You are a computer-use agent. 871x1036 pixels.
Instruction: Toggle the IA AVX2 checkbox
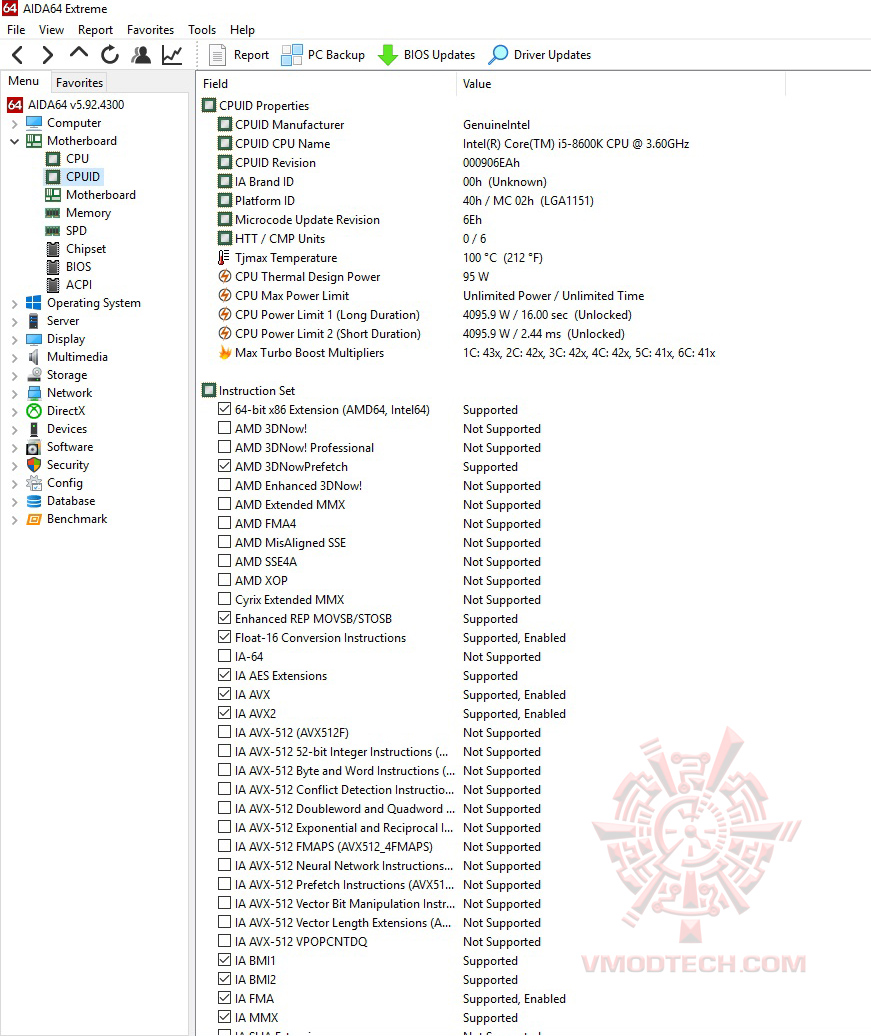point(225,714)
